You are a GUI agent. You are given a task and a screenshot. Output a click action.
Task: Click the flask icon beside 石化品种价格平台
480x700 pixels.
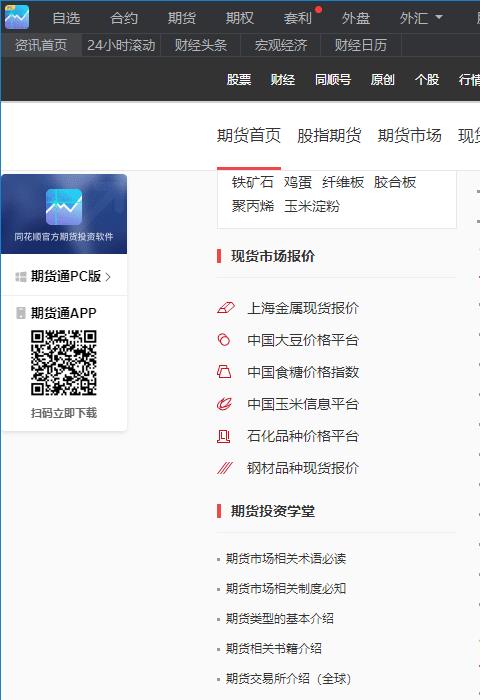223,436
